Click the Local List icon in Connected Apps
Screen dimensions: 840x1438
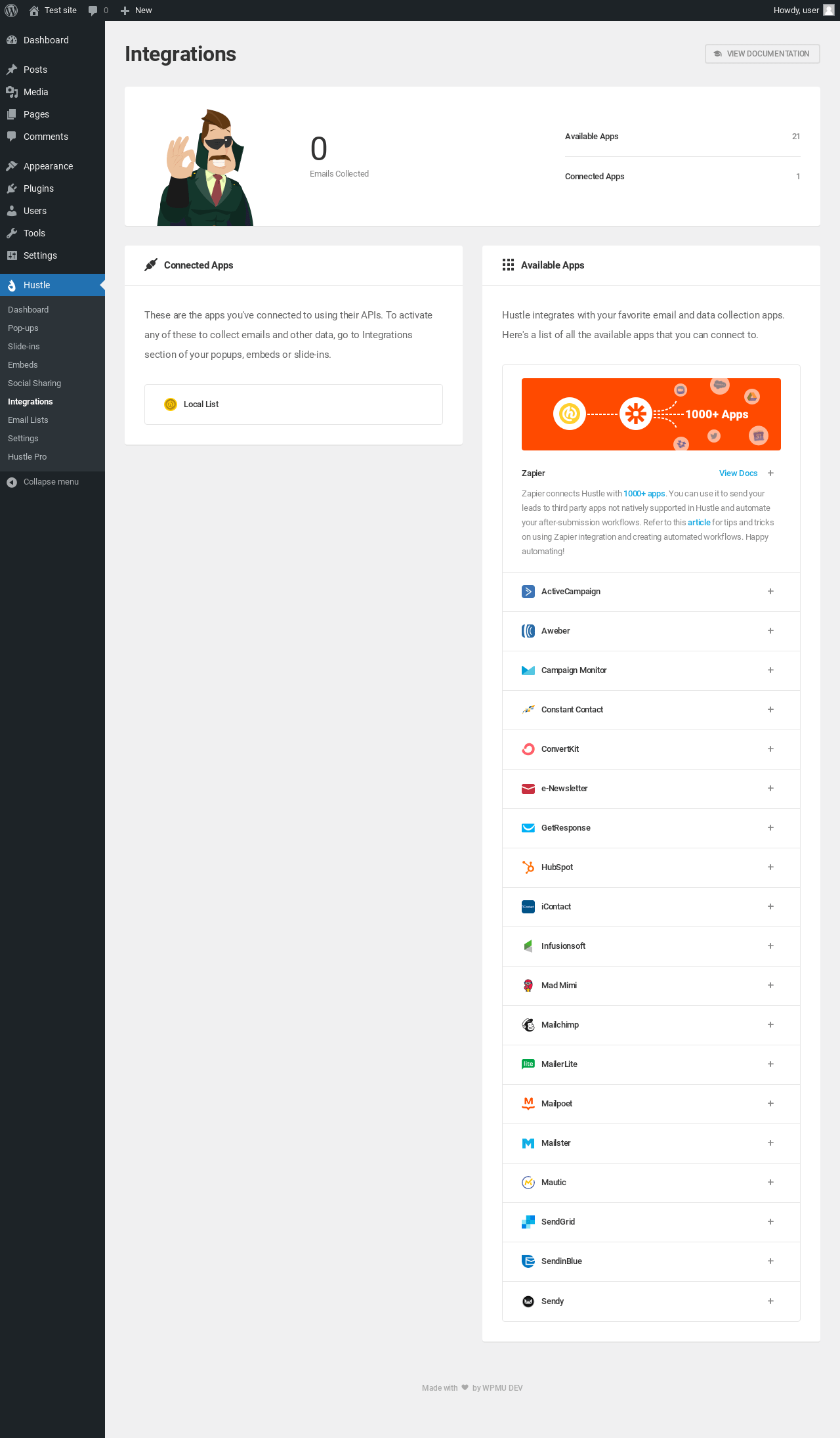(171, 404)
